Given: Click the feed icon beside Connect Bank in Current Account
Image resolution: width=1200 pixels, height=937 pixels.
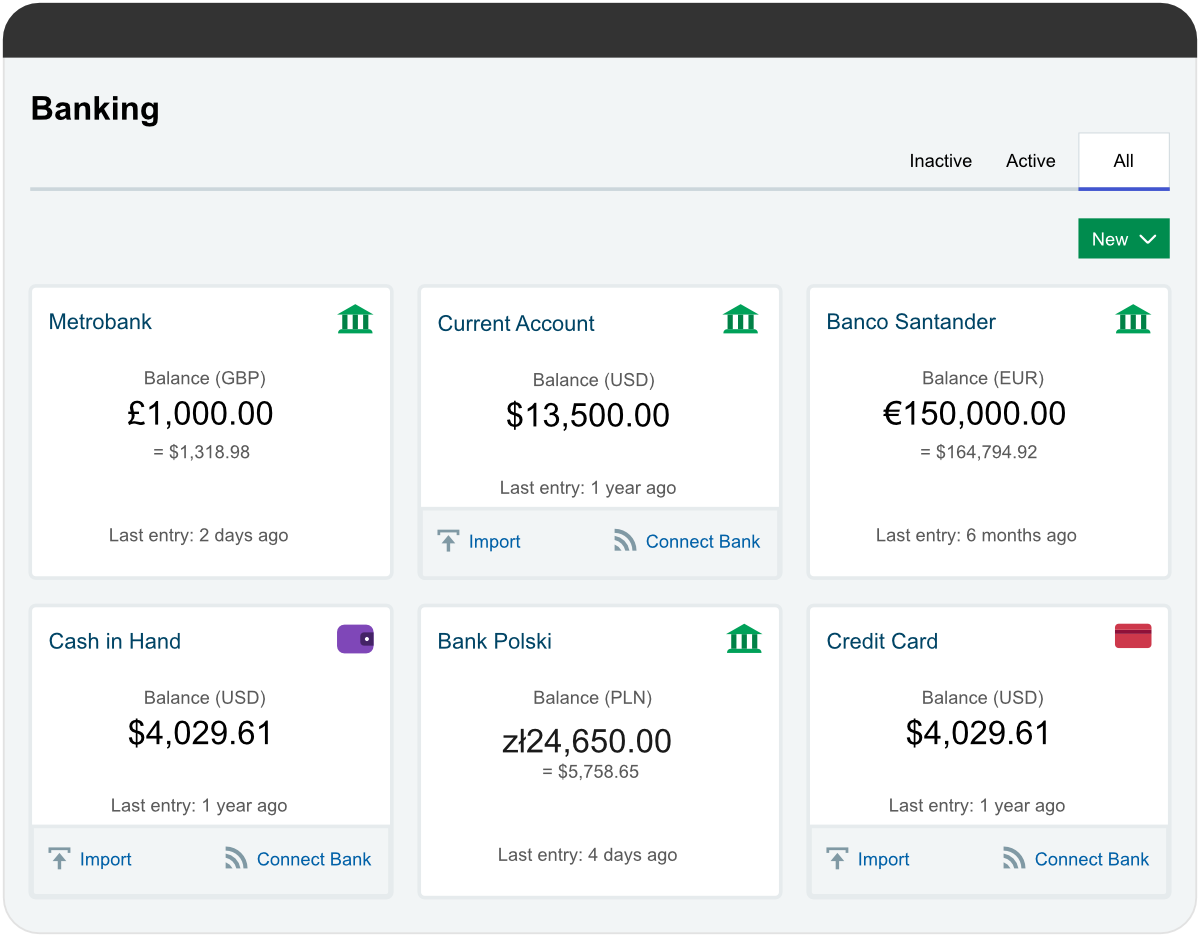Looking at the screenshot, I should [x=625, y=541].
